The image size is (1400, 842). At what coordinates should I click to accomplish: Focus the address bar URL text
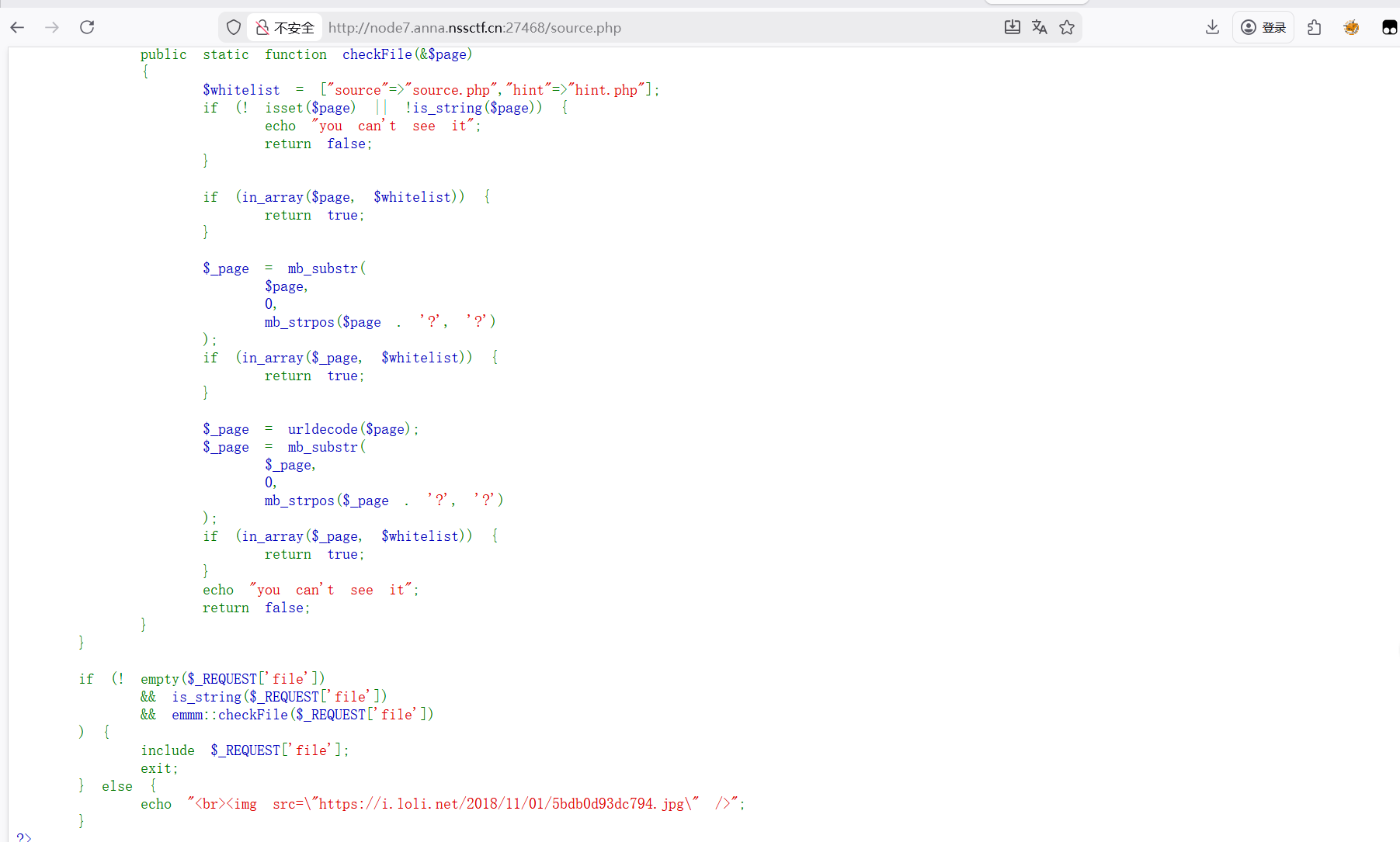click(x=474, y=28)
